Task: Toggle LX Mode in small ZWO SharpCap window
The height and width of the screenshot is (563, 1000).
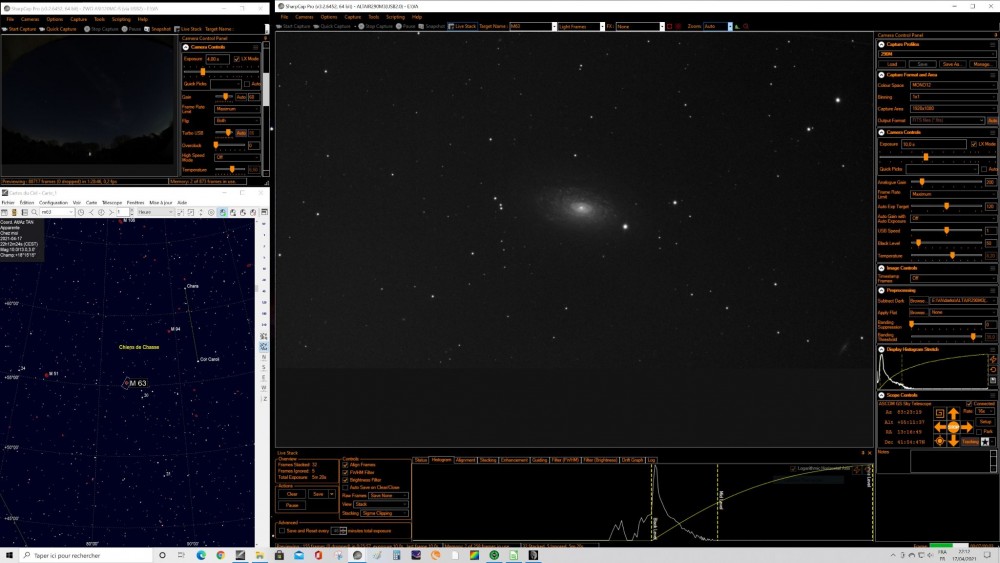Action: click(237, 59)
